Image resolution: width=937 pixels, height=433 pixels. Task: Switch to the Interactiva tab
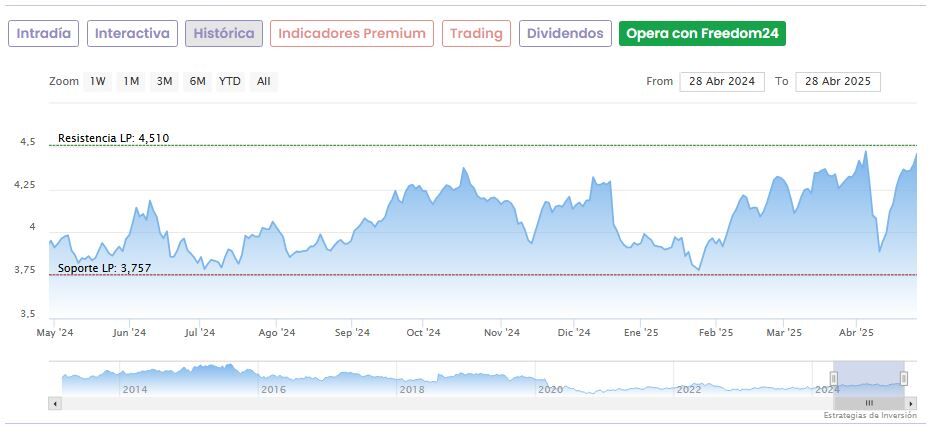(x=133, y=34)
